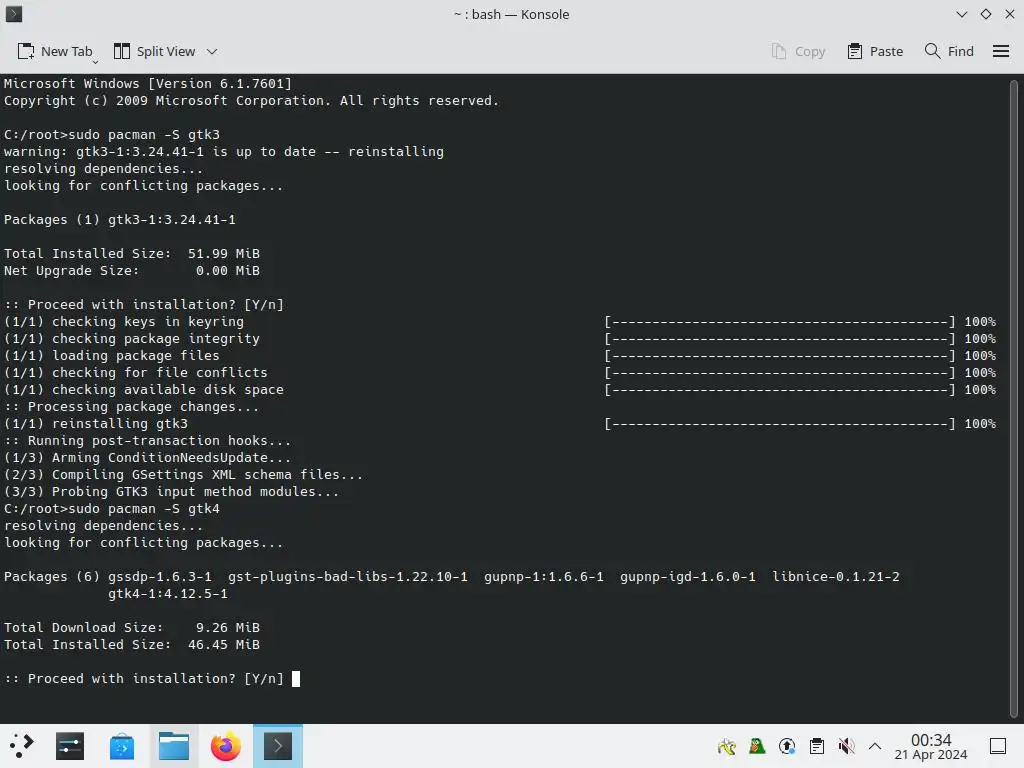Launch Firefox from the taskbar

(225, 746)
